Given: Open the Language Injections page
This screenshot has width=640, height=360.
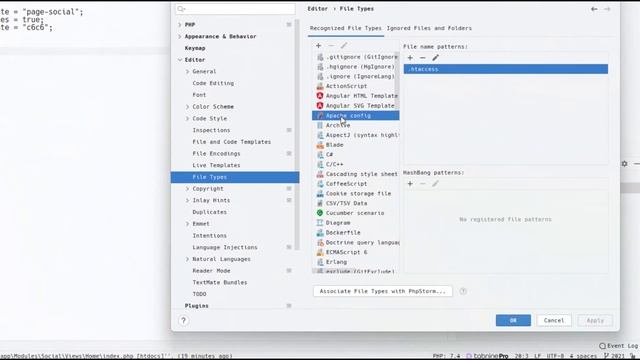Looking at the screenshot, I should coord(225,247).
